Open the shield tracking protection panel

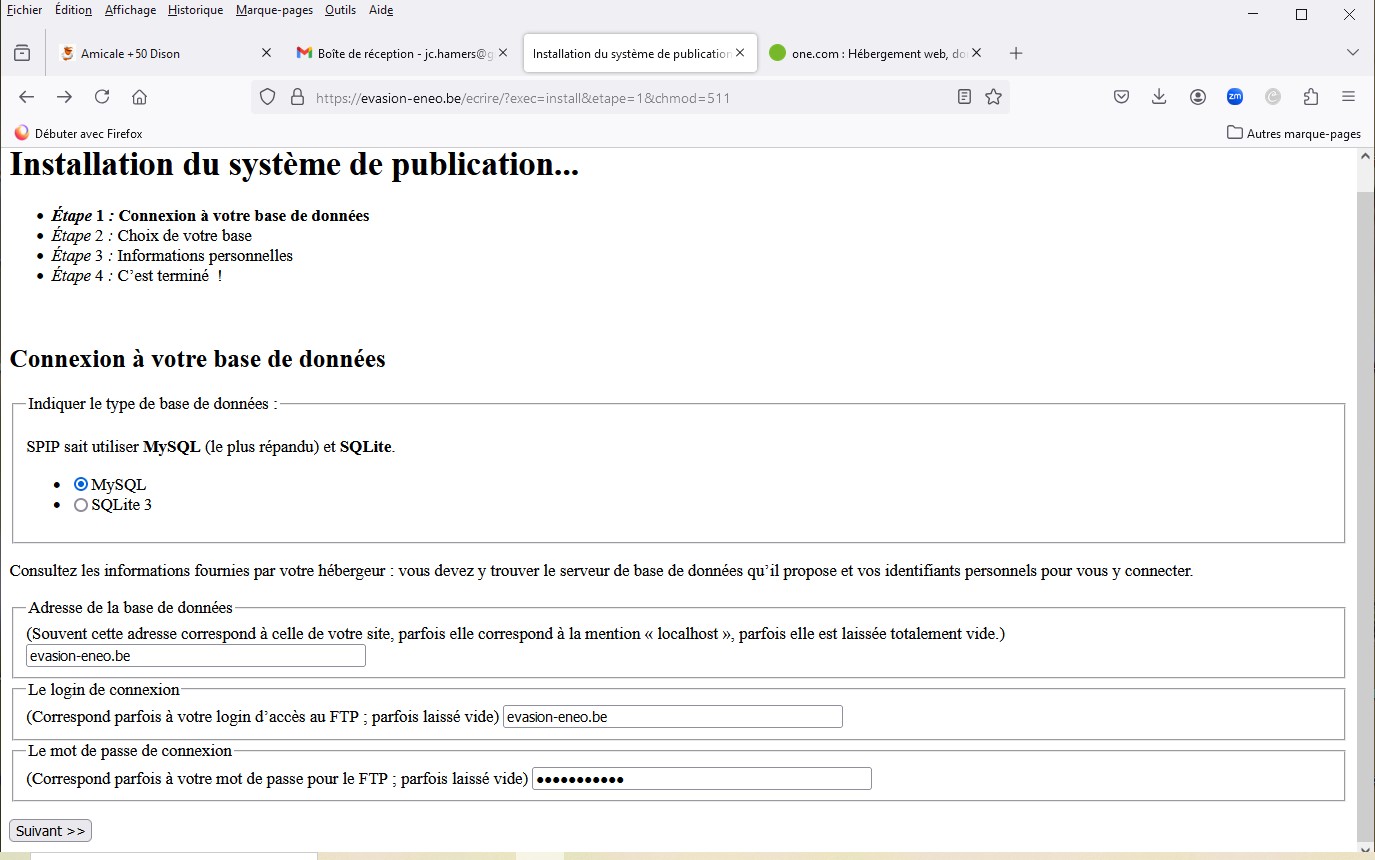[267, 97]
